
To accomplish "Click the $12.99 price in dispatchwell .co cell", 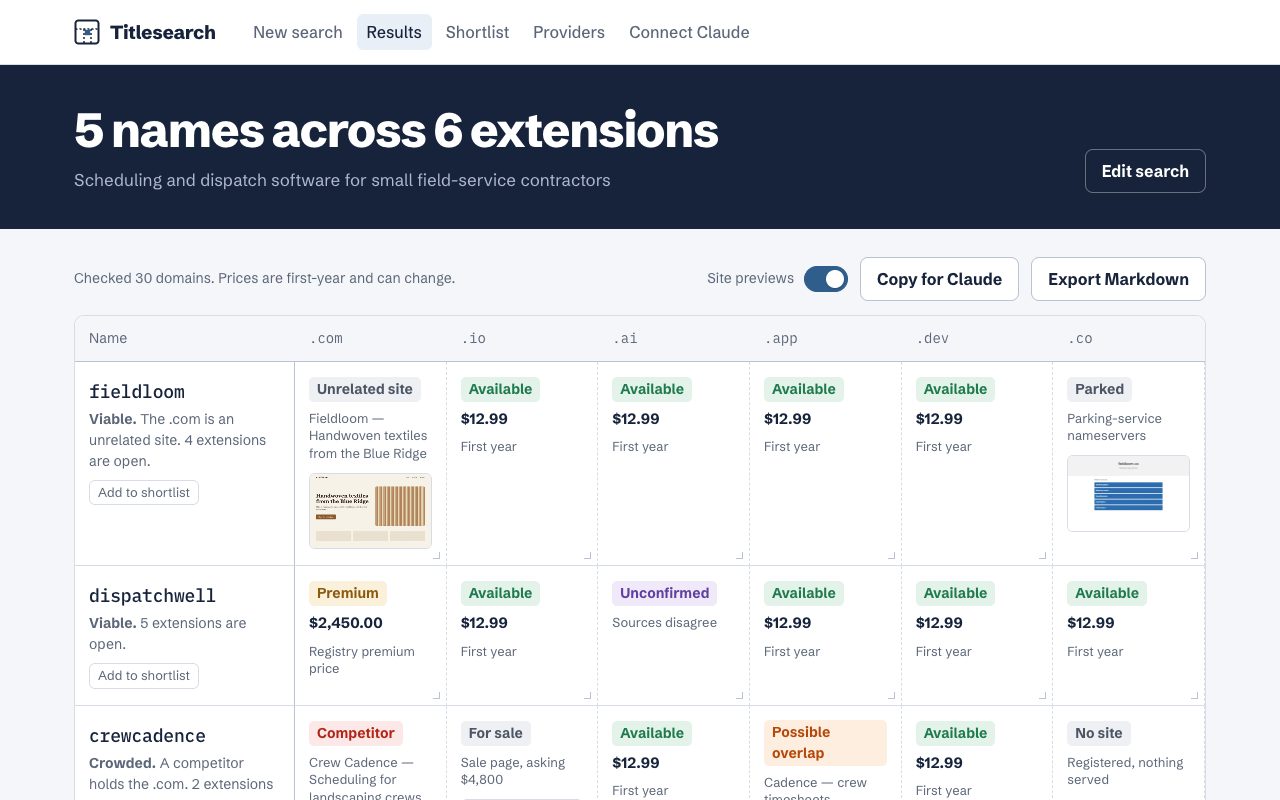I will (x=1091, y=622).
